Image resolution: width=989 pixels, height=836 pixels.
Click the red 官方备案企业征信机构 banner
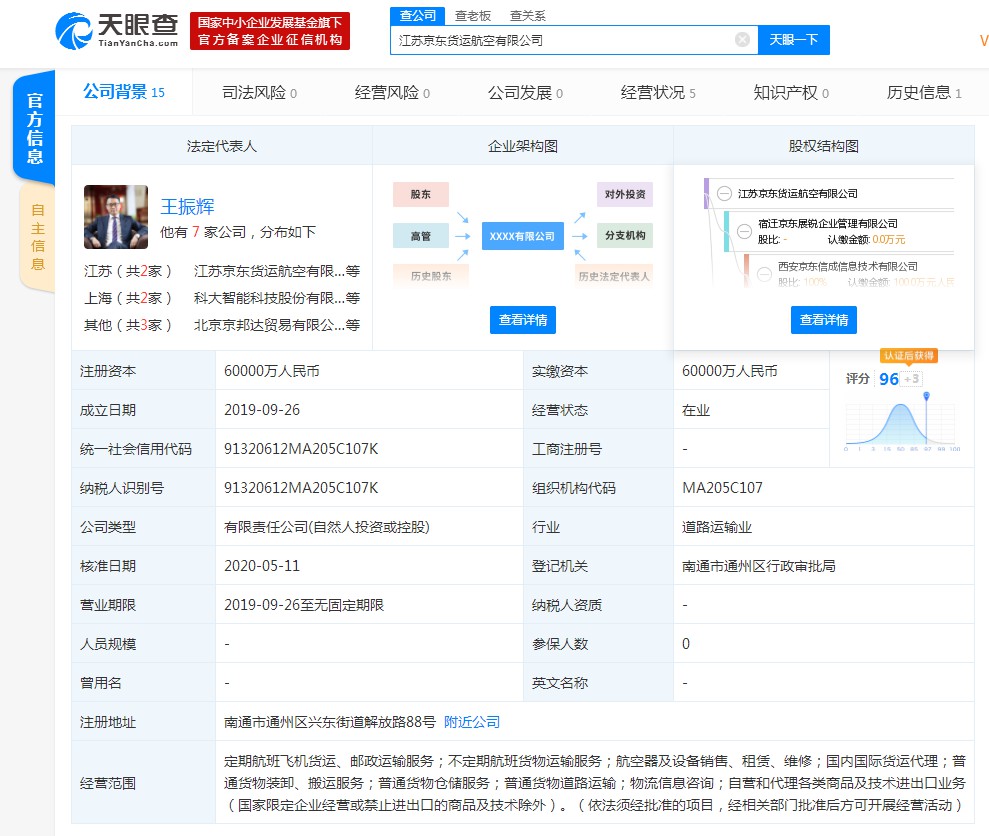point(270,31)
